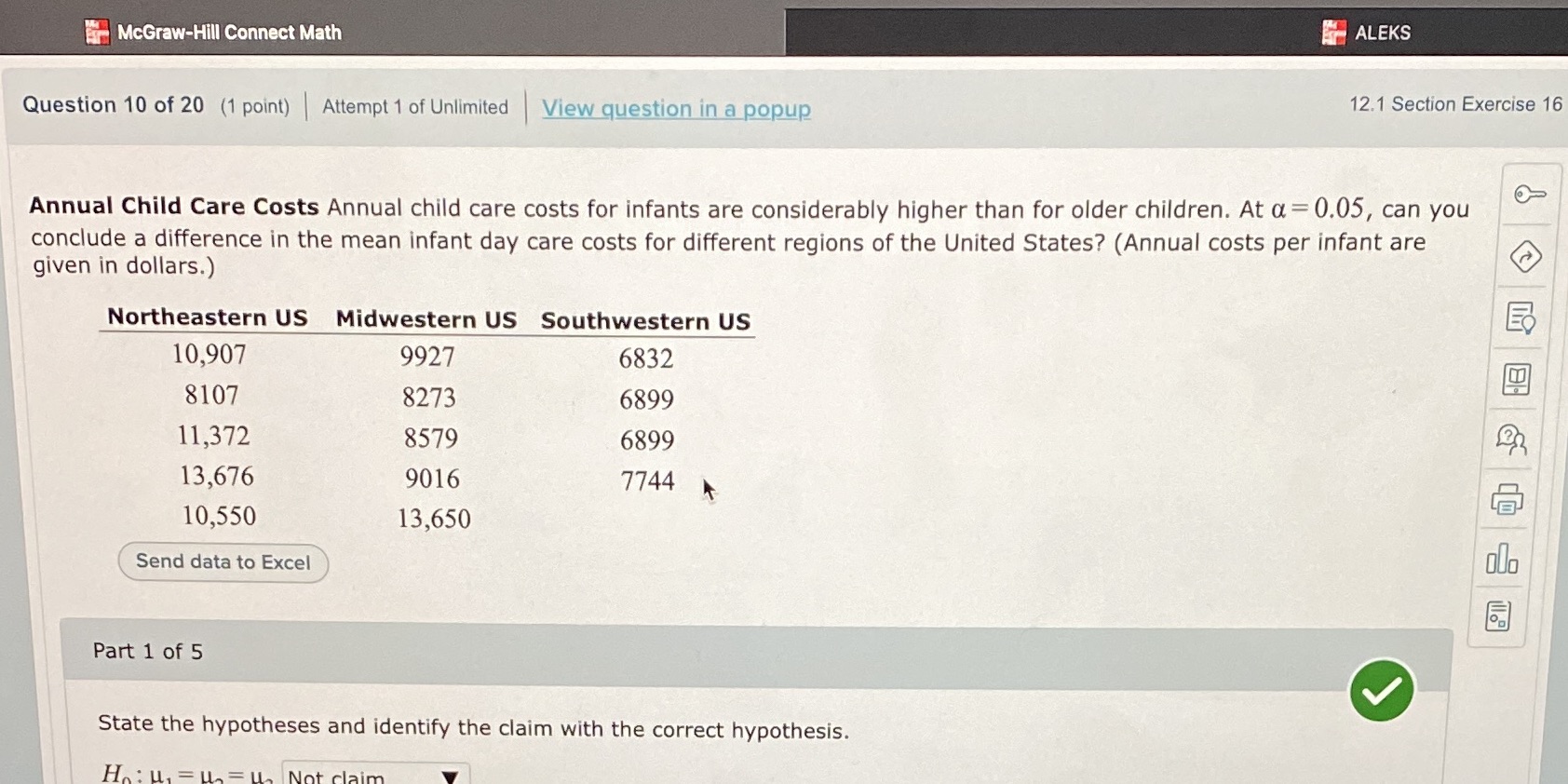Click the print icon
The height and width of the screenshot is (784, 1568).
pyautogui.click(x=1508, y=500)
